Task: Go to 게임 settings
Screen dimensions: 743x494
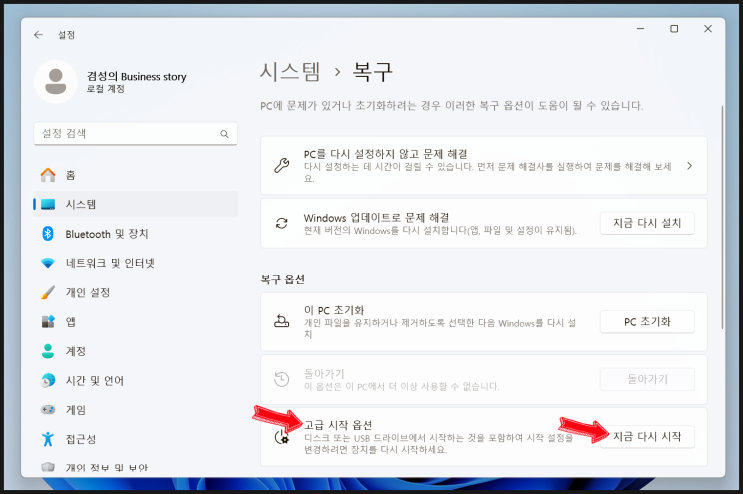Action: pyautogui.click(x=136, y=410)
